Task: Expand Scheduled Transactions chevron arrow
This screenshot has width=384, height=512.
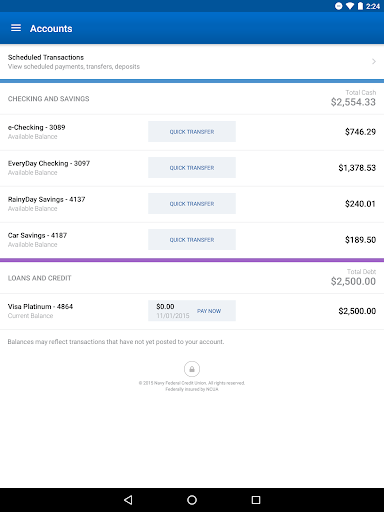Action: click(374, 62)
